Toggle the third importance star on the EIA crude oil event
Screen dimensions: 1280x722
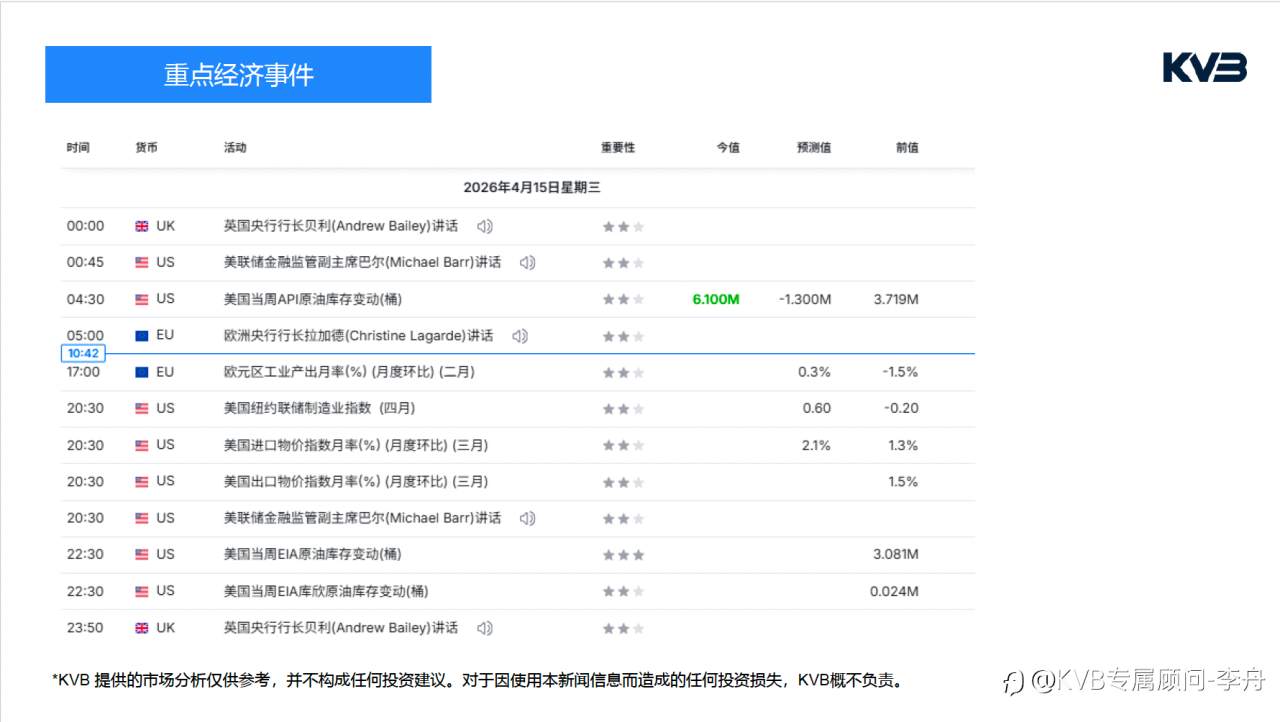(x=637, y=554)
